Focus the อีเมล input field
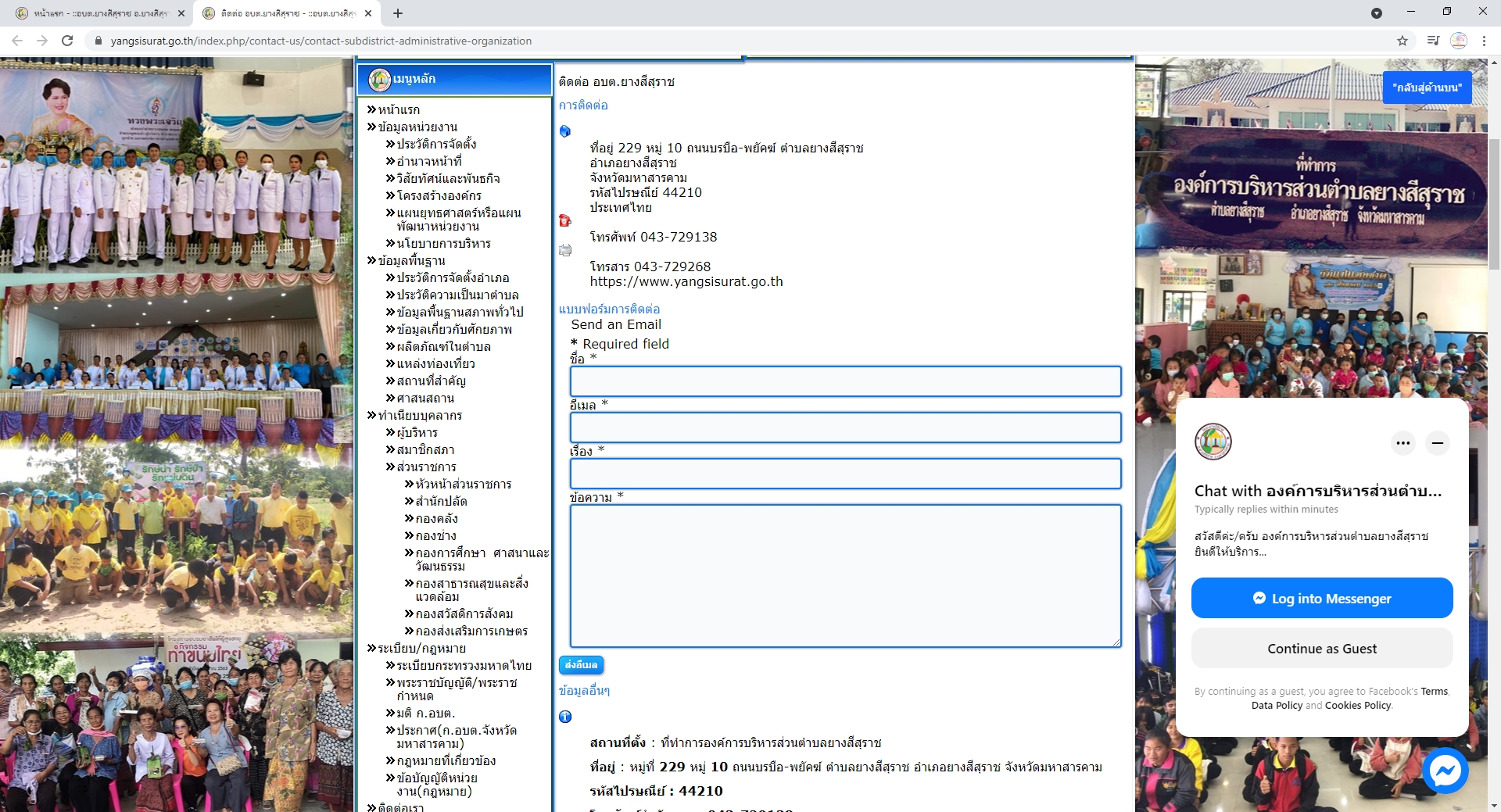The image size is (1501, 812). [845, 427]
